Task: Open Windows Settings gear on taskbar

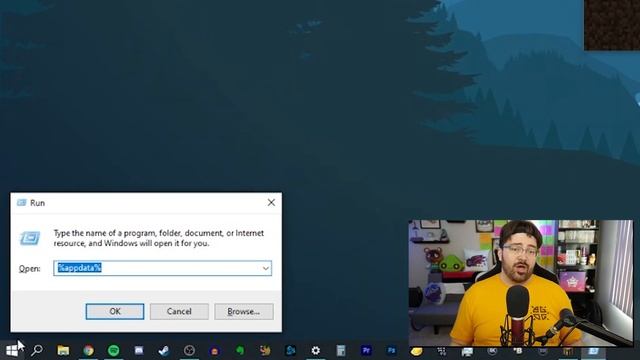Action: pos(316,350)
